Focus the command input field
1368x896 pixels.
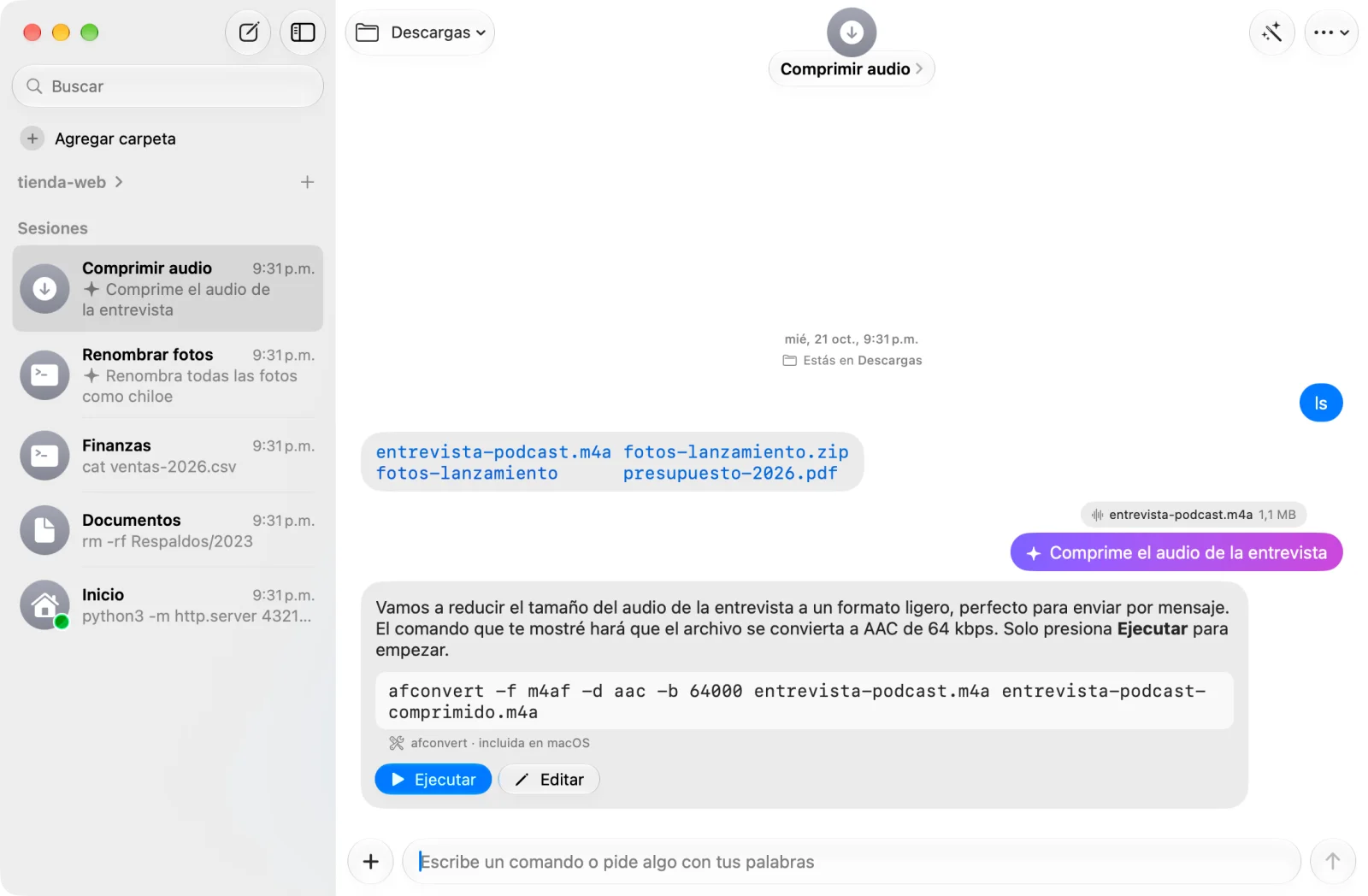[x=852, y=862]
